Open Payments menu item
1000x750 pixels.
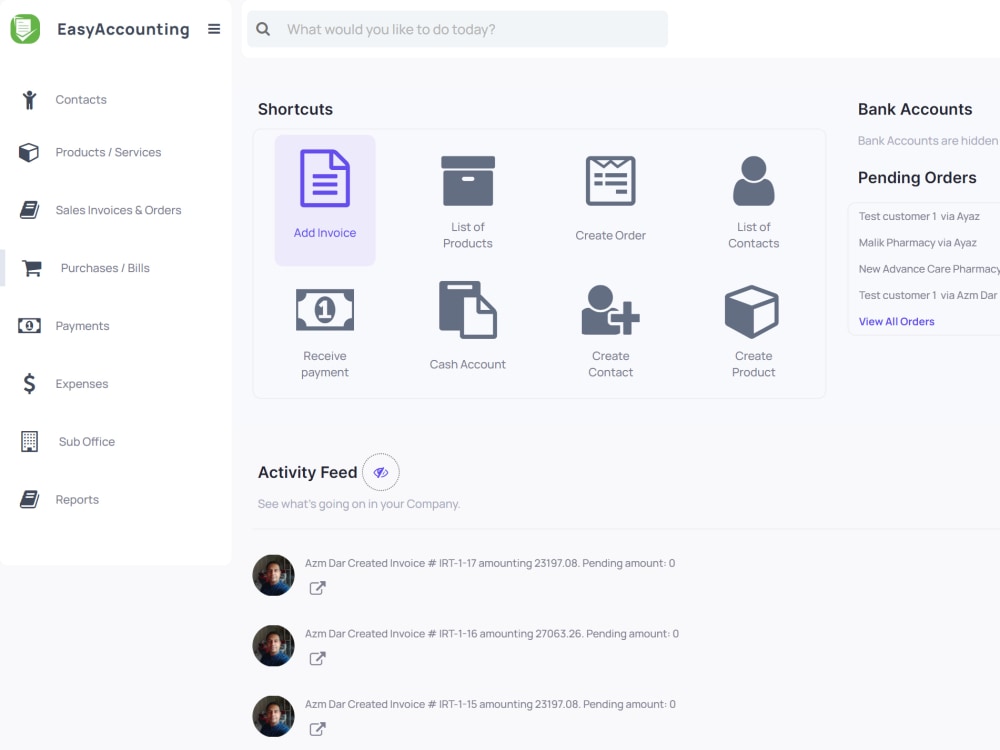coord(82,326)
